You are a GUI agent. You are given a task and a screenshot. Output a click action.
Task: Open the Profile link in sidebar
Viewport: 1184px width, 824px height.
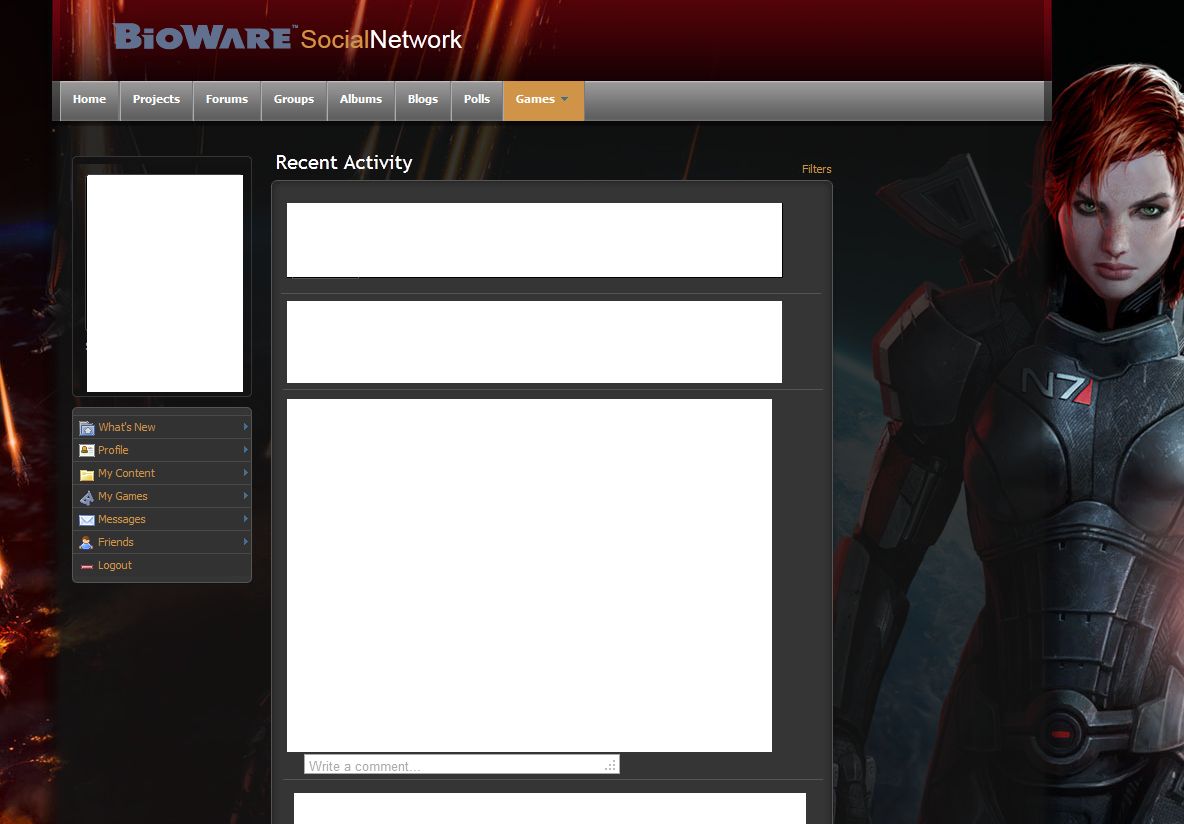click(x=113, y=450)
